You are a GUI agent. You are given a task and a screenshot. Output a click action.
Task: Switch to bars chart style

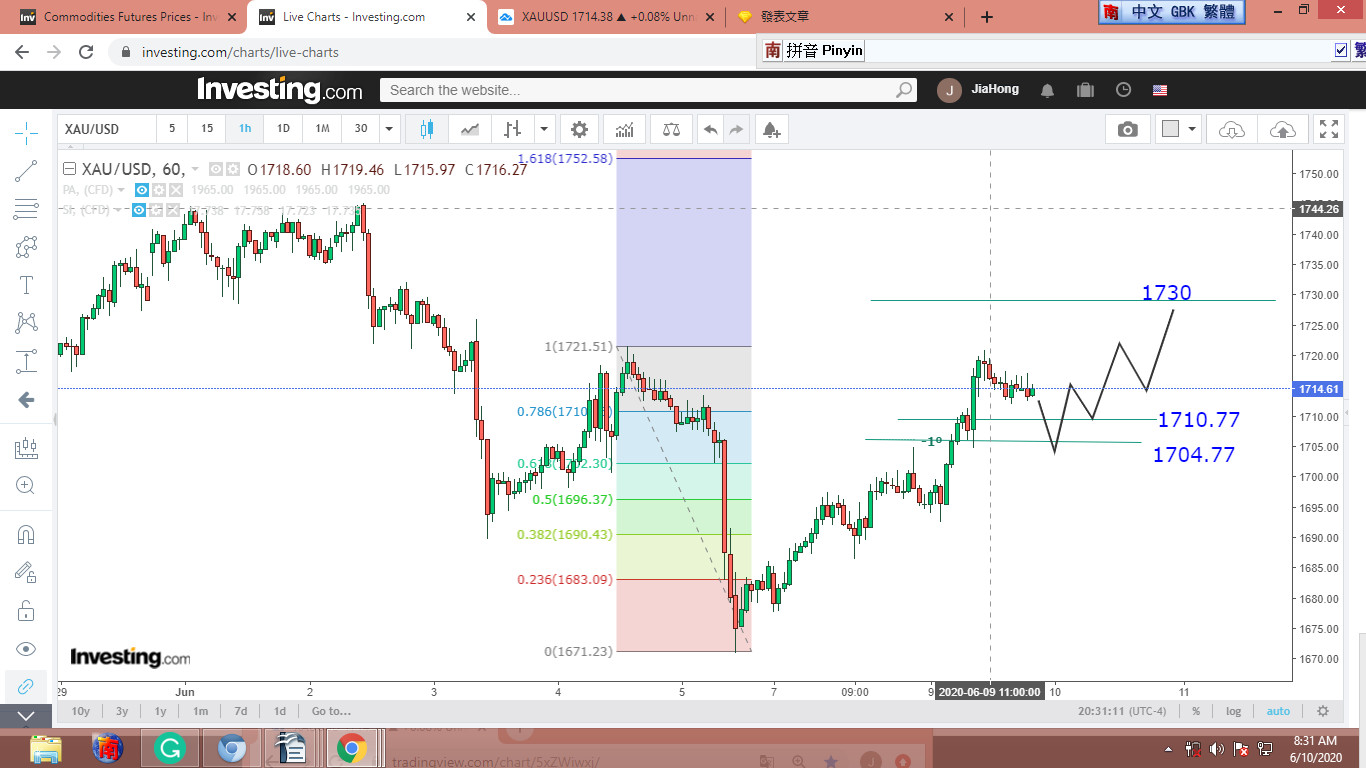pyautogui.click(x=513, y=129)
